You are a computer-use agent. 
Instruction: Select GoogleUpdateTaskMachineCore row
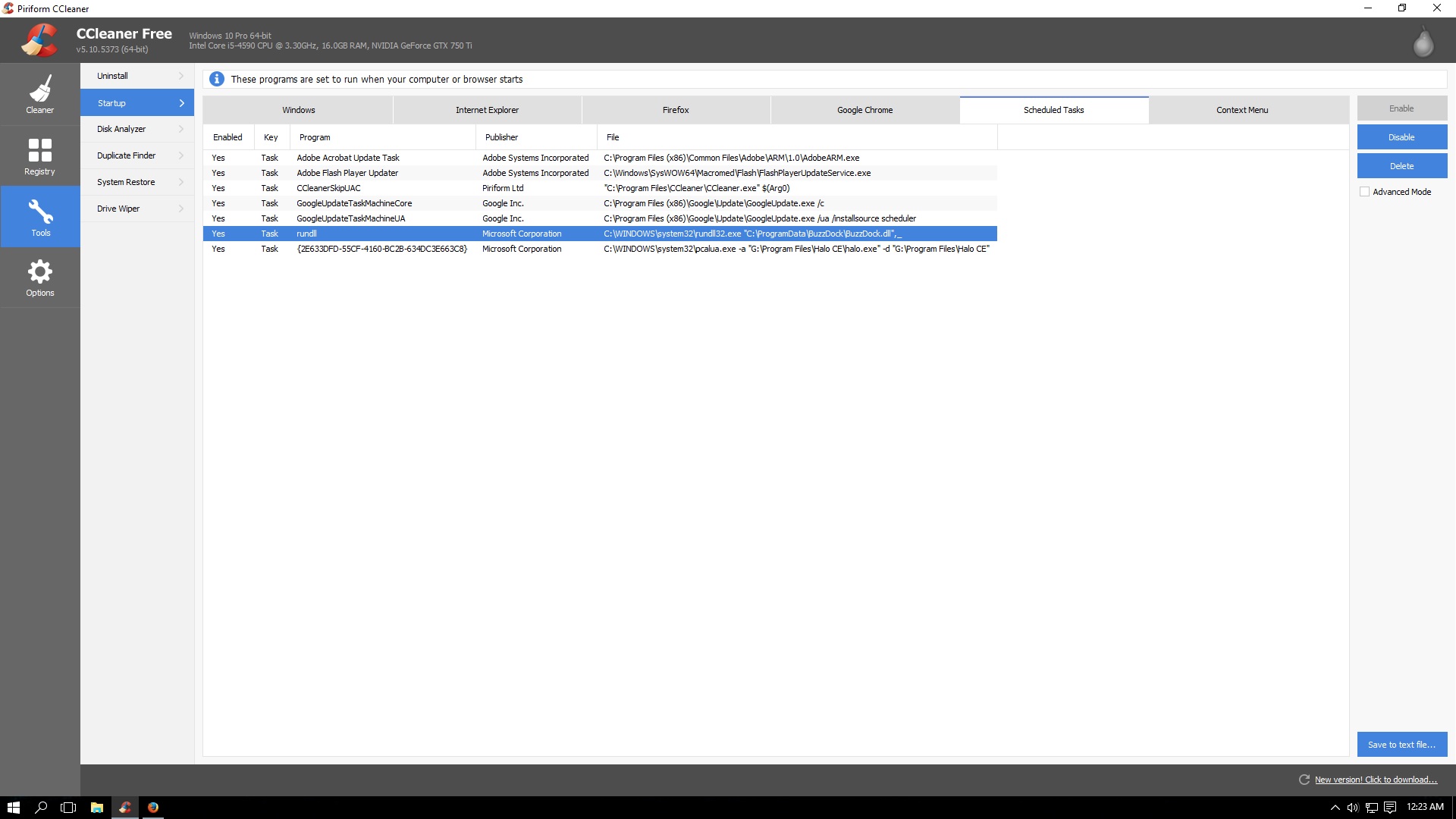[x=600, y=203]
